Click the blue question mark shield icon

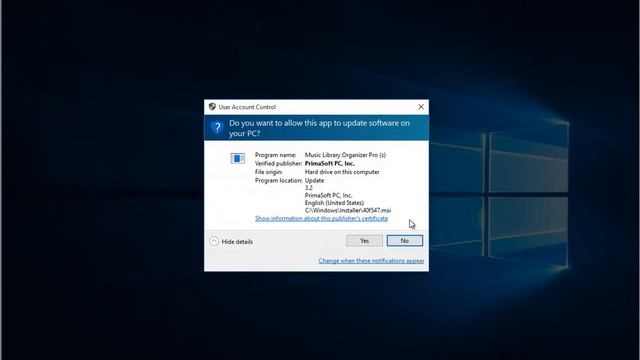(x=217, y=127)
